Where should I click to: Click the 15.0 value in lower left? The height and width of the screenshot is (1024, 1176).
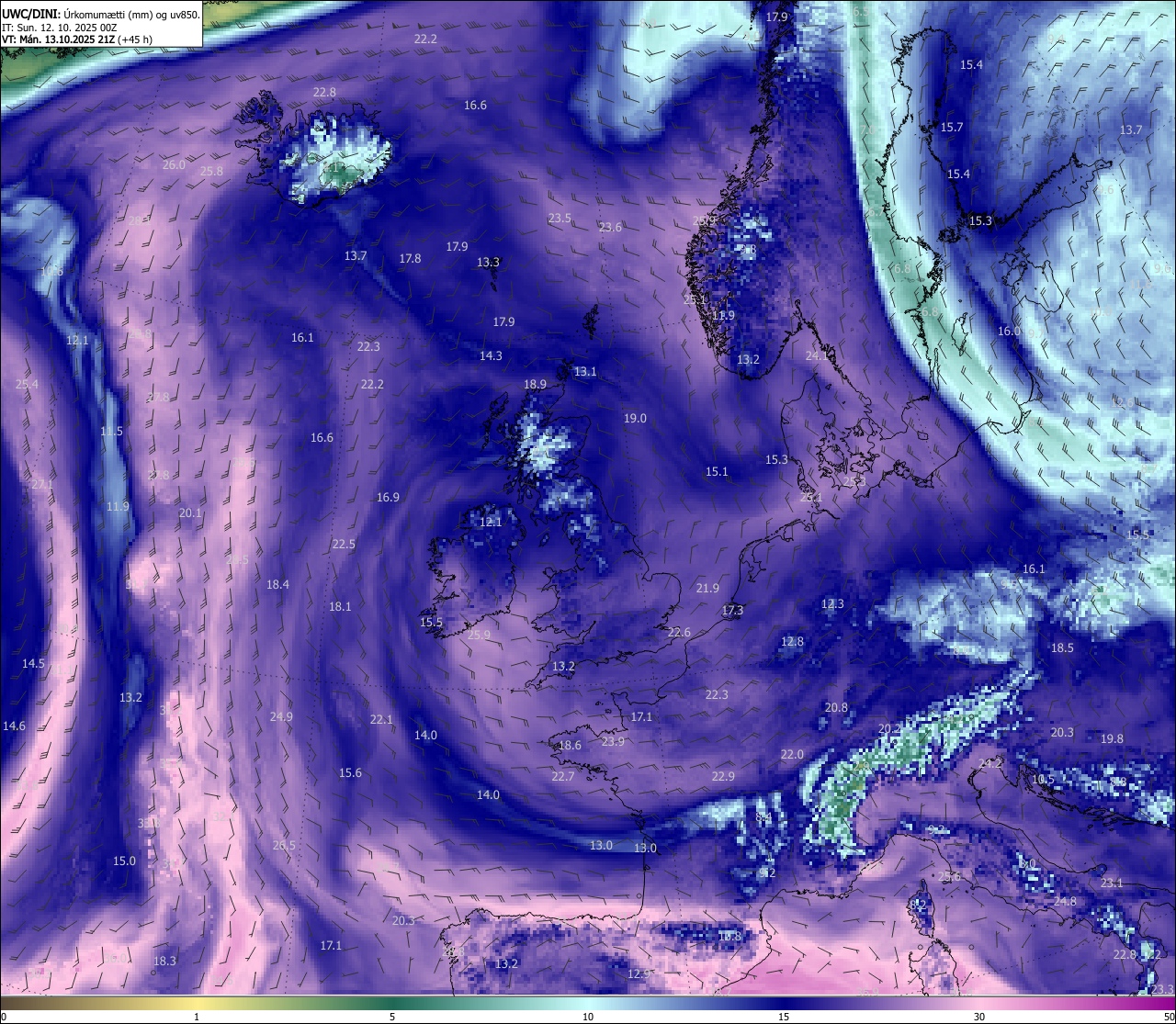coord(124,861)
